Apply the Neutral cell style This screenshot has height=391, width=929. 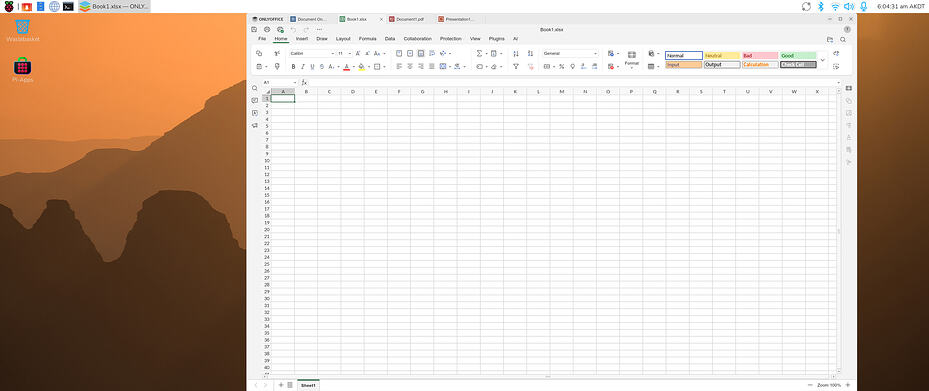[722, 56]
